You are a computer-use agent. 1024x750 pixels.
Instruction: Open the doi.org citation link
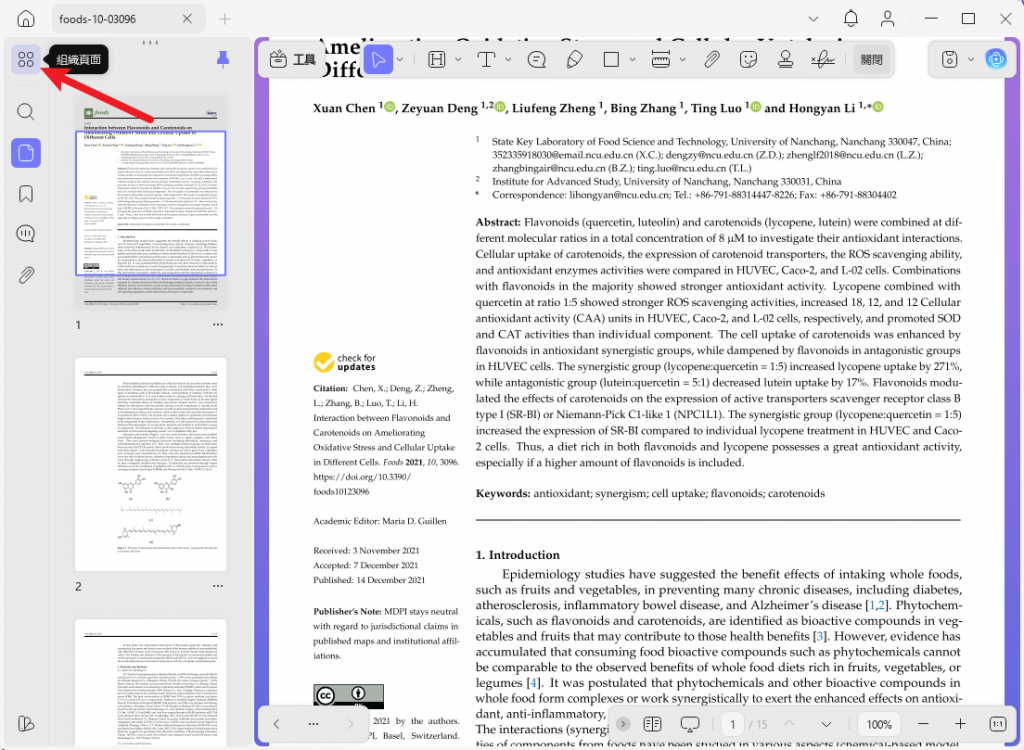tap(362, 484)
